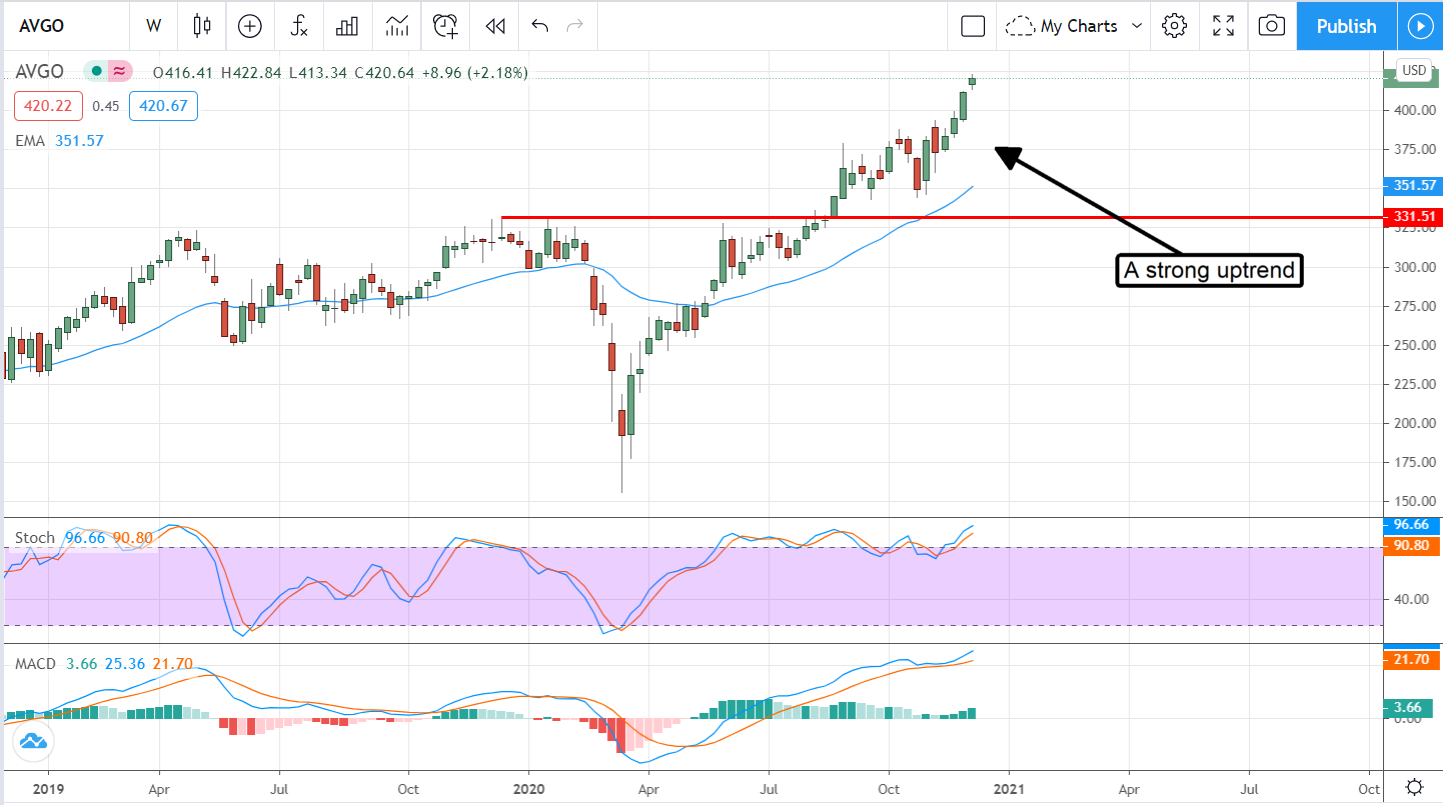The width and height of the screenshot is (1443, 805).
Task: Undo the last chart action
Action: [540, 26]
